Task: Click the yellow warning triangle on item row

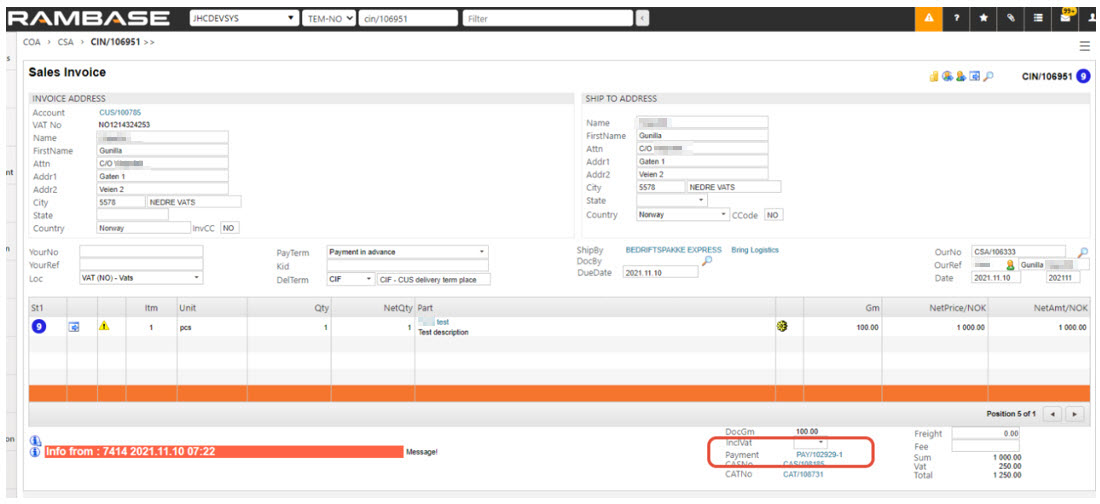Action: (104, 327)
